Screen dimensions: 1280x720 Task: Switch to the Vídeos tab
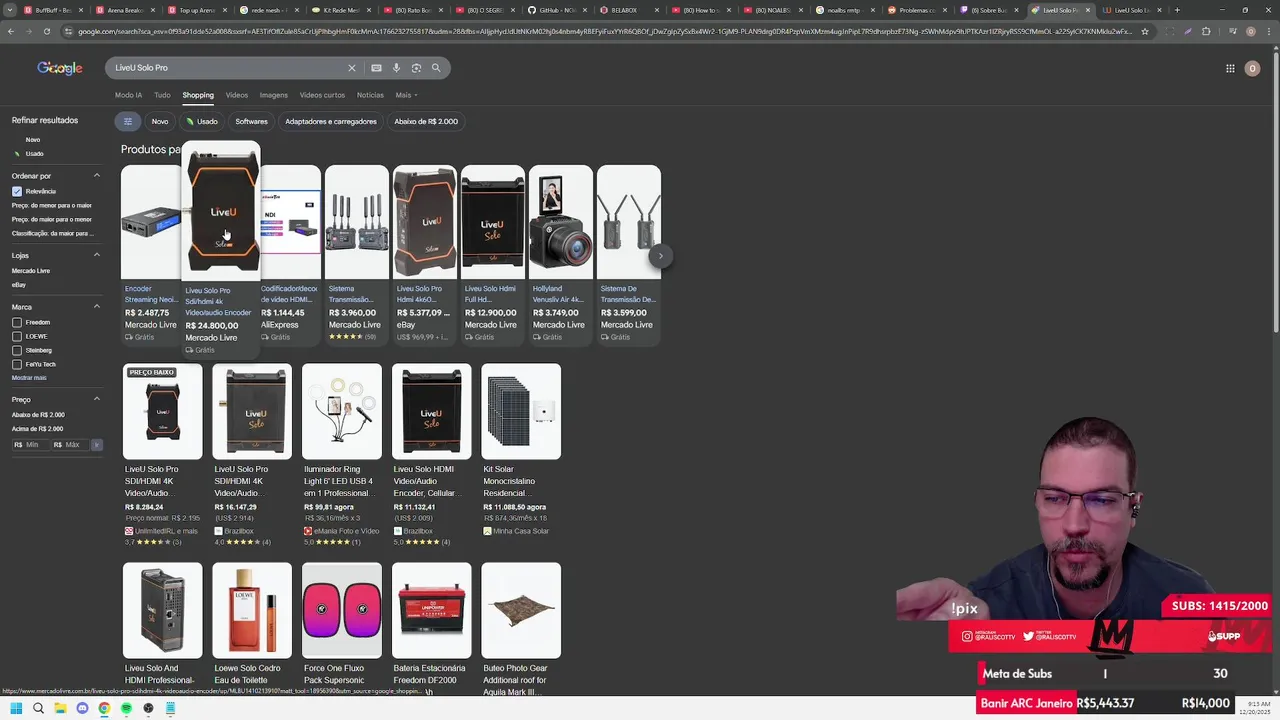(x=237, y=95)
